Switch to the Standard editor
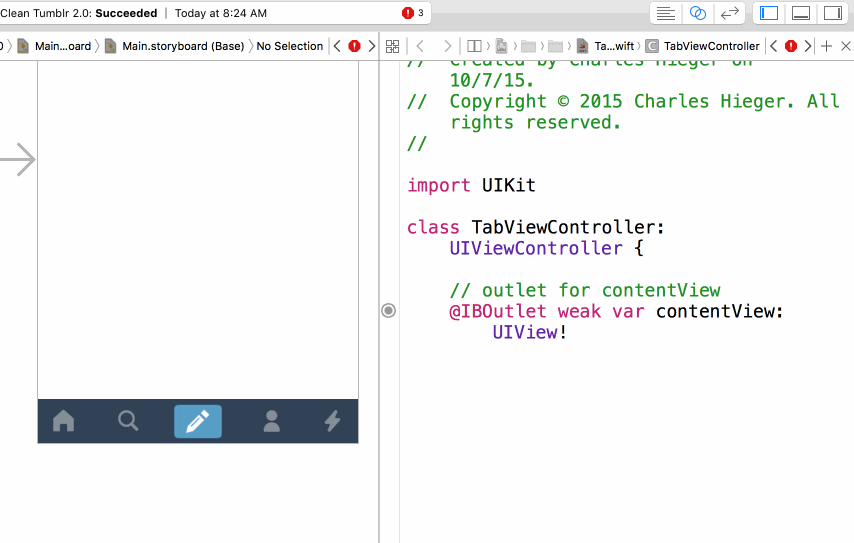 point(666,13)
